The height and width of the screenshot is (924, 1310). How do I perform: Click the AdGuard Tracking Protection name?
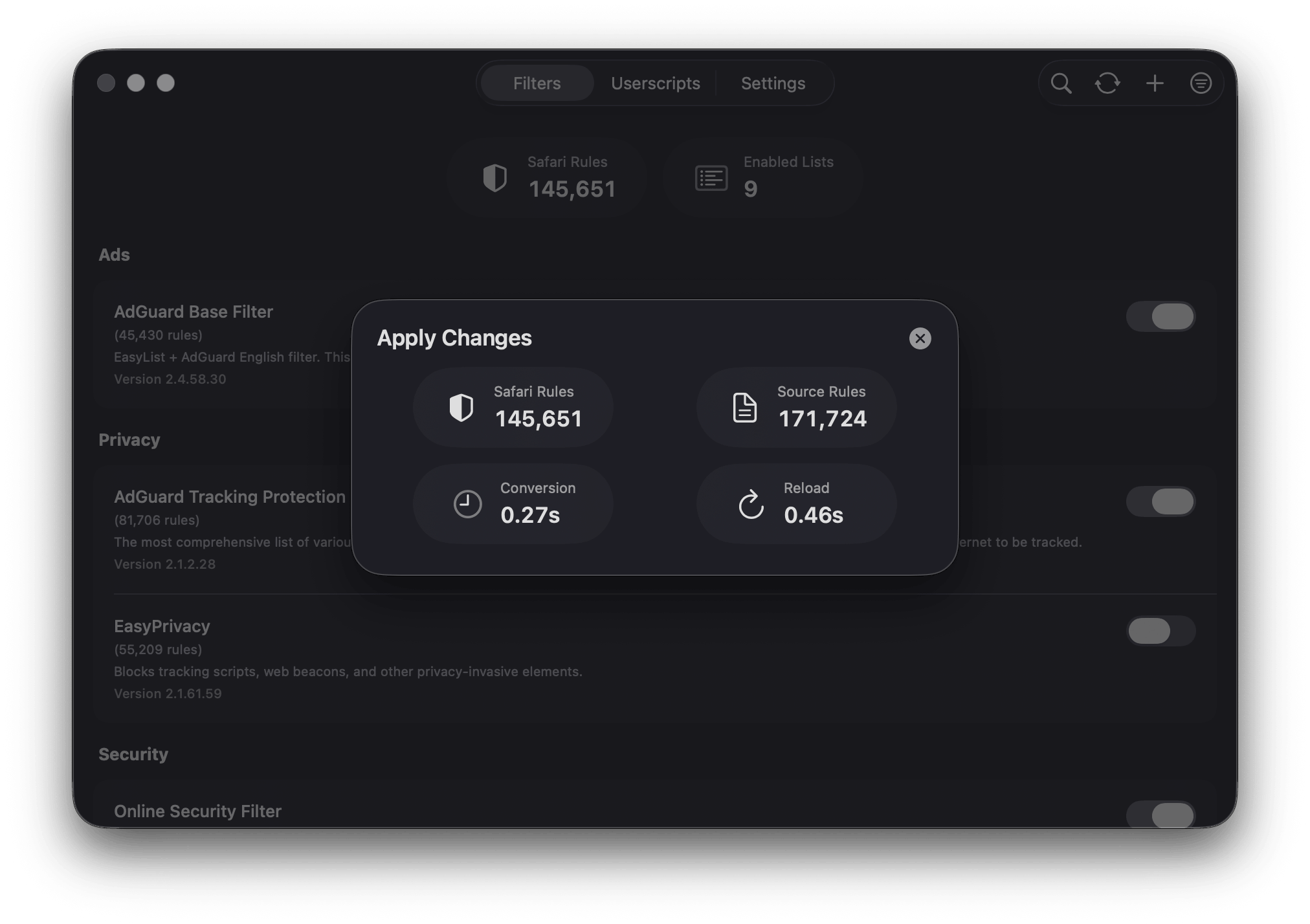point(230,497)
